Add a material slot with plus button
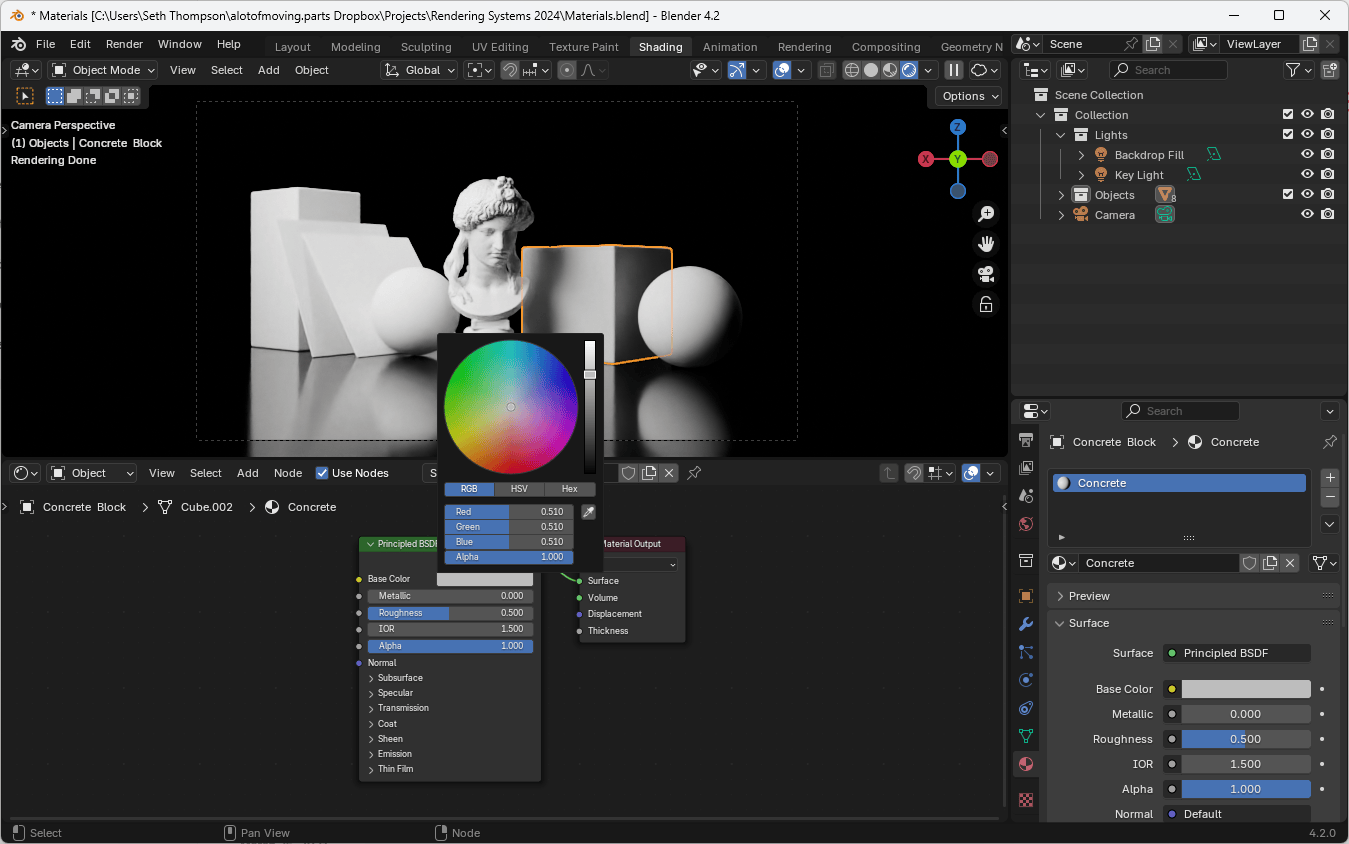Image resolution: width=1349 pixels, height=844 pixels. (1330, 478)
